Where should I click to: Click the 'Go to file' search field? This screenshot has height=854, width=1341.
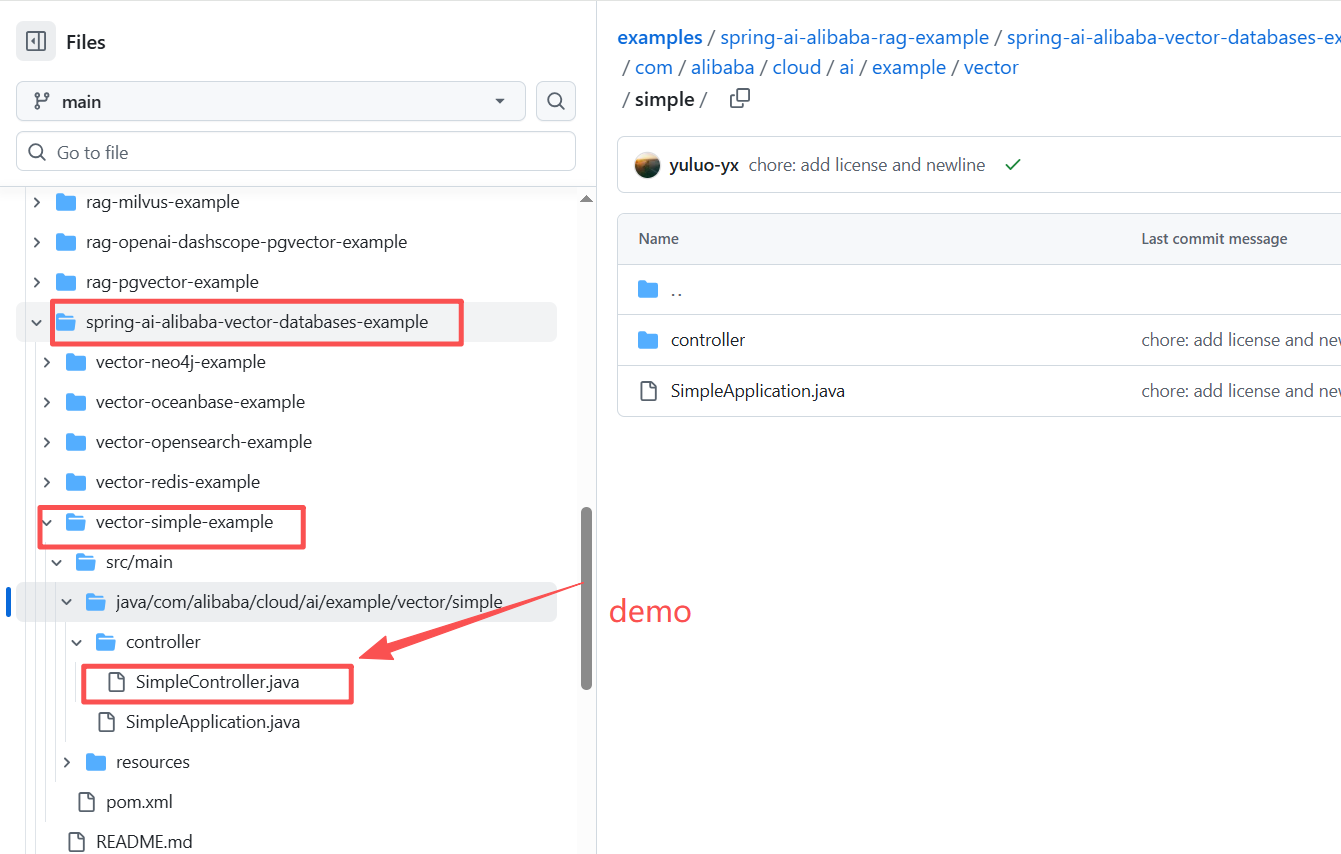(x=296, y=152)
